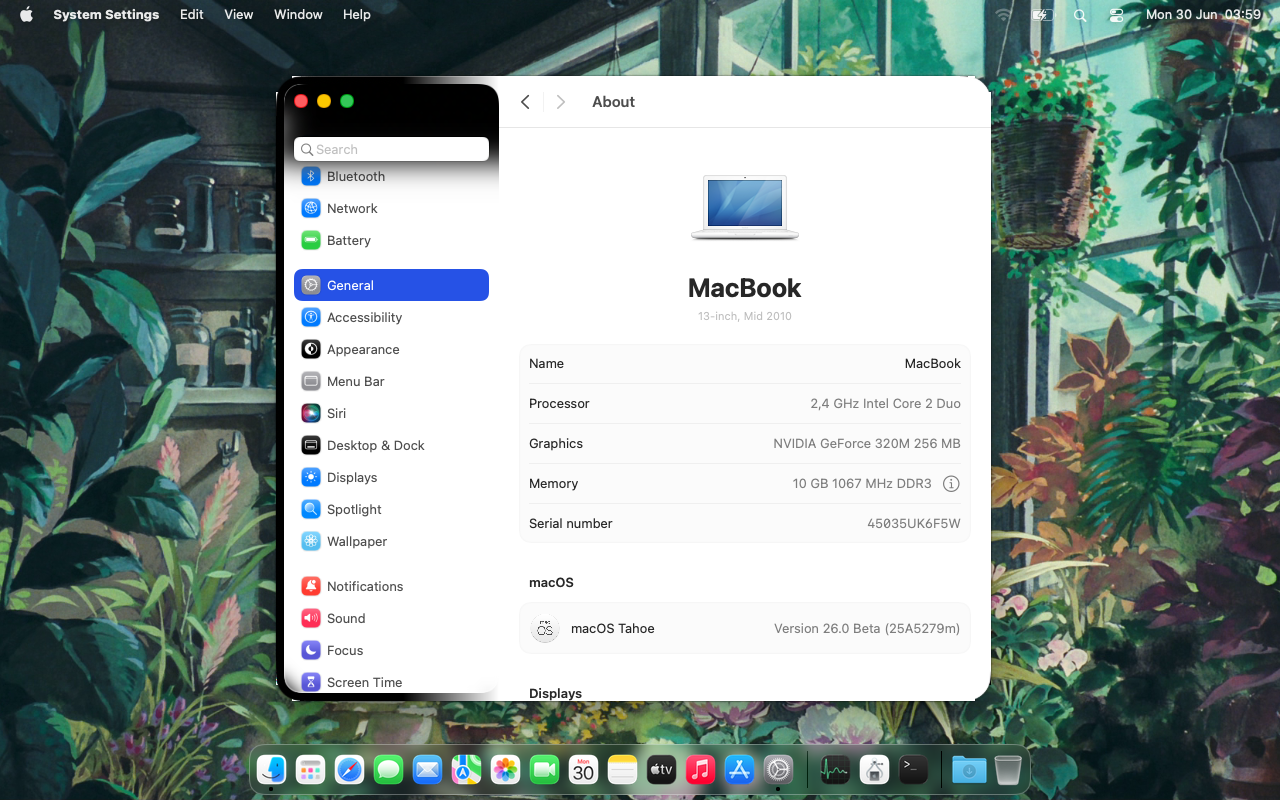The height and width of the screenshot is (800, 1280).
Task: Open the Edit menu
Action: pyautogui.click(x=192, y=14)
